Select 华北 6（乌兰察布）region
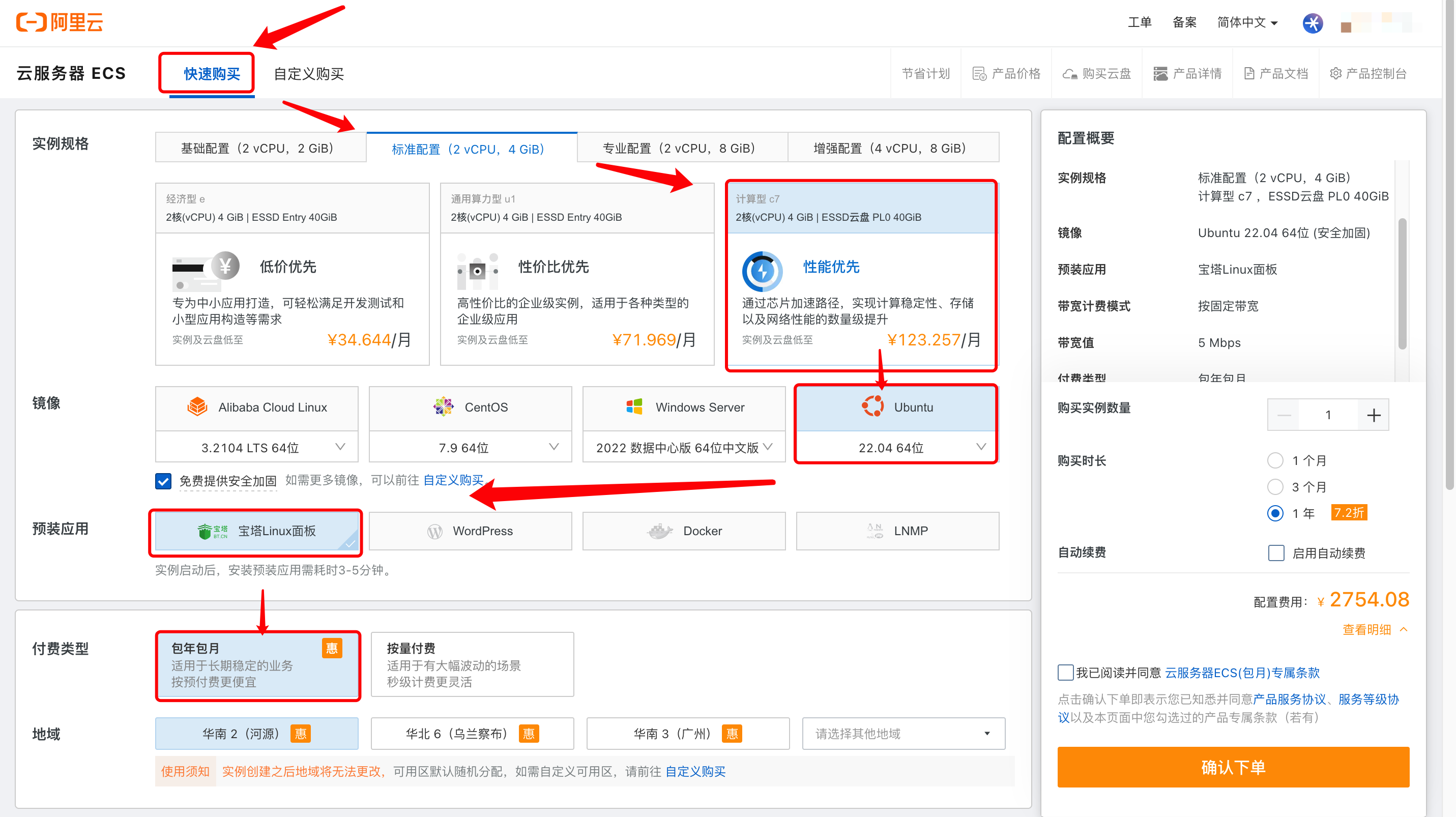The width and height of the screenshot is (1456, 817). click(x=472, y=734)
